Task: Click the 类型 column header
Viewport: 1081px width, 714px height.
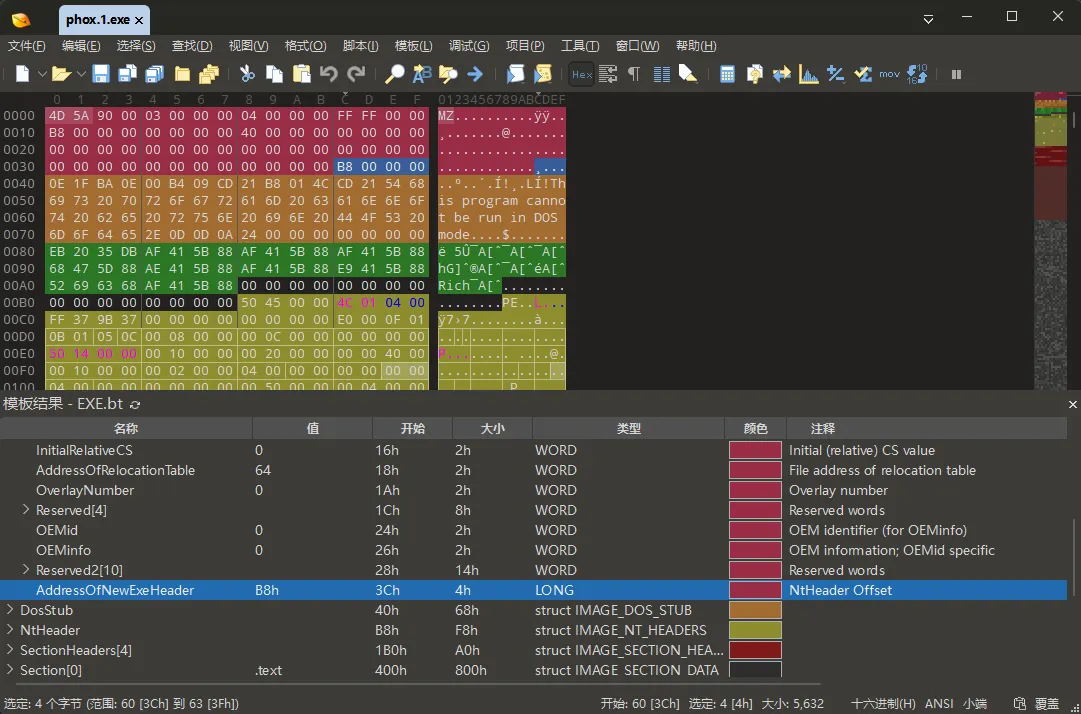Action: pyautogui.click(x=629, y=429)
